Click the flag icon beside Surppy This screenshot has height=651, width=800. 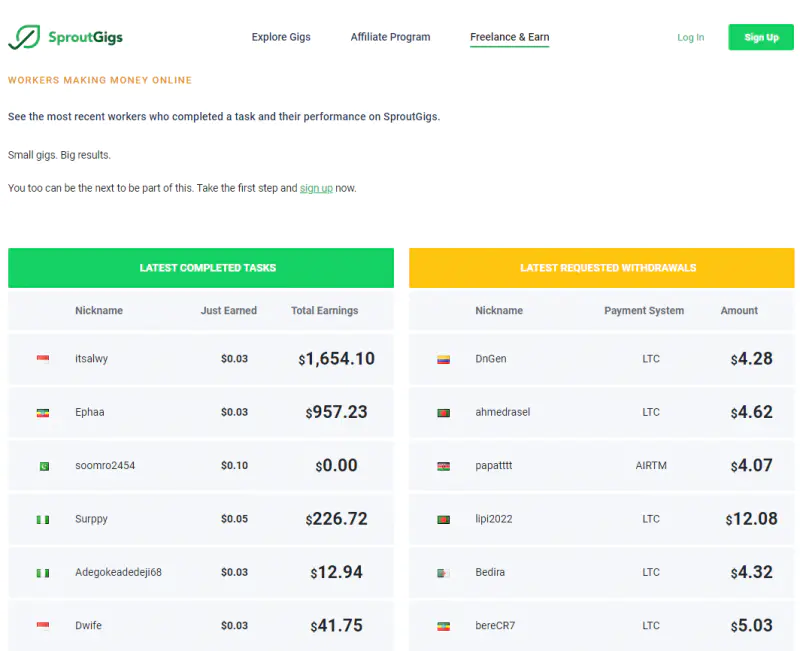pyautogui.click(x=43, y=519)
